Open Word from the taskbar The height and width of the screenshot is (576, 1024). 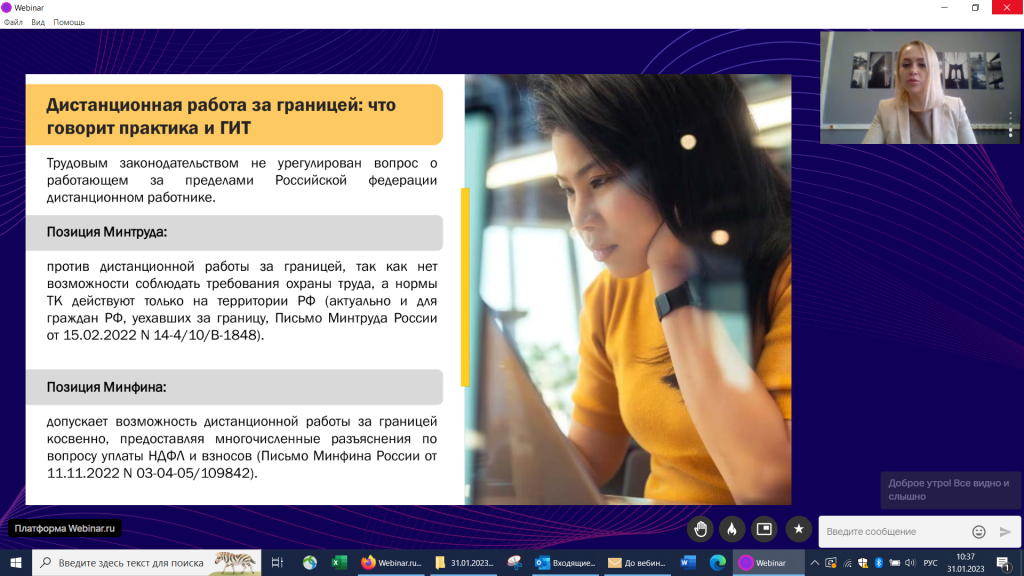coord(687,562)
